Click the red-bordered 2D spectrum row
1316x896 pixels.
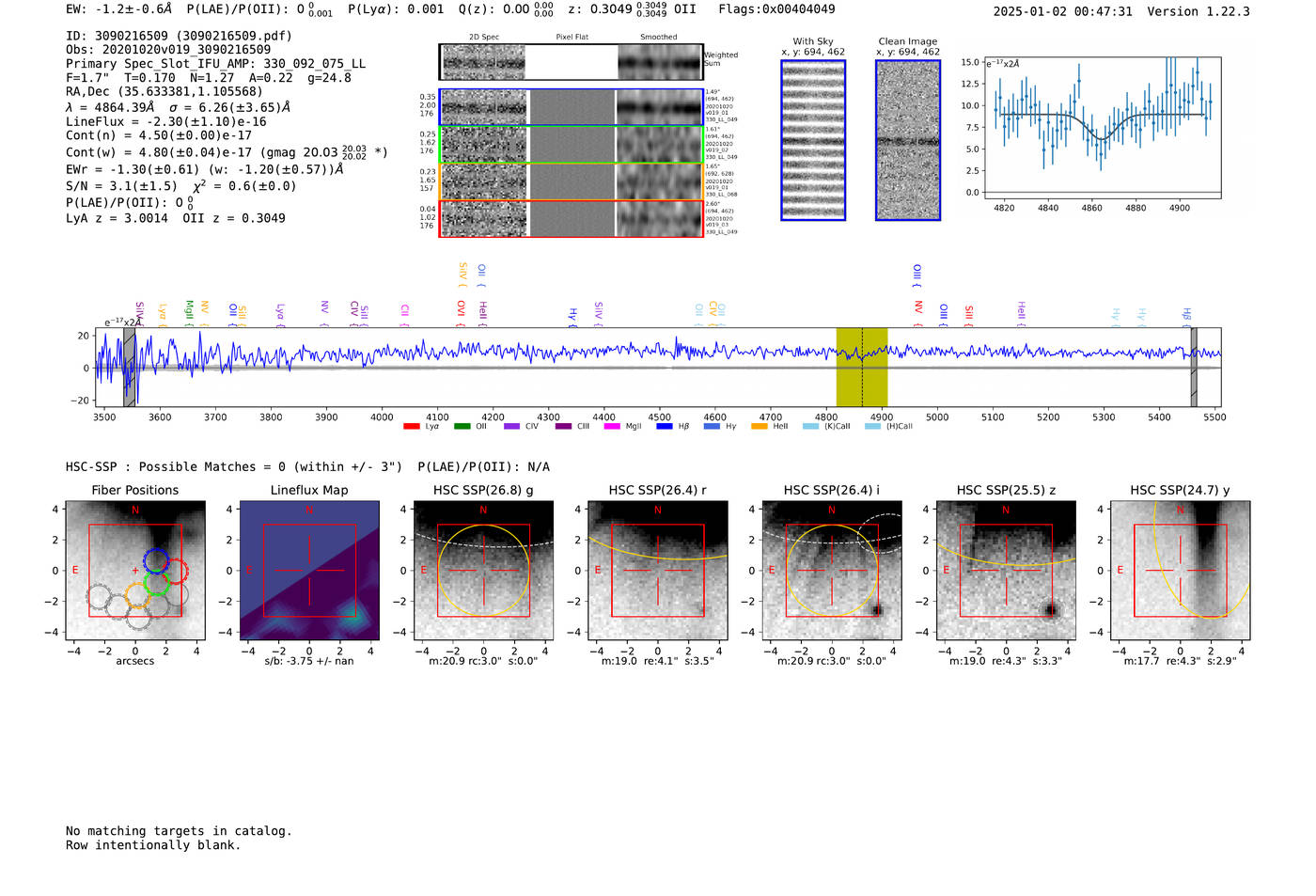(x=572, y=218)
